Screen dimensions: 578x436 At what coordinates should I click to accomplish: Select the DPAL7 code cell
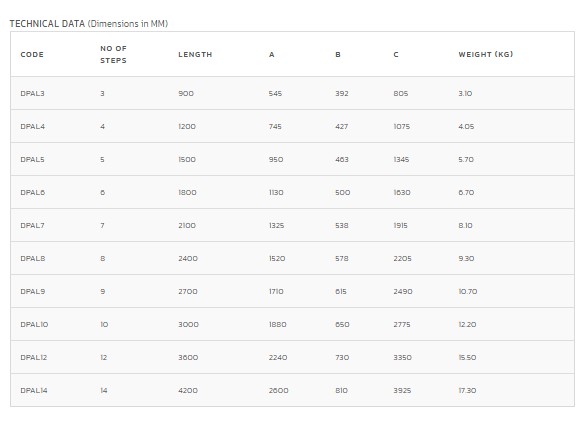click(32, 226)
